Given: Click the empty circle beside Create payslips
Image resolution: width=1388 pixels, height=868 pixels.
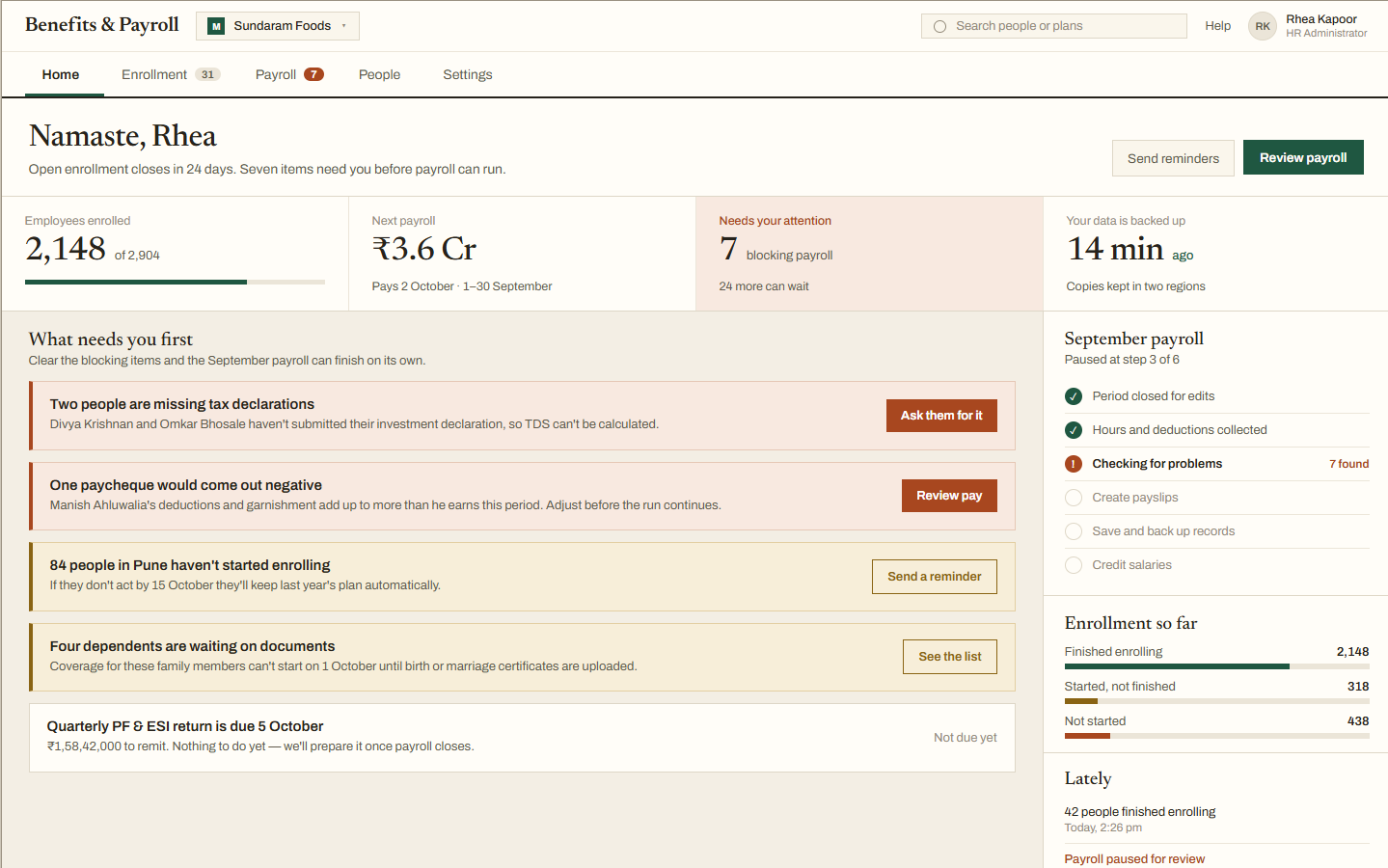Looking at the screenshot, I should tap(1074, 498).
